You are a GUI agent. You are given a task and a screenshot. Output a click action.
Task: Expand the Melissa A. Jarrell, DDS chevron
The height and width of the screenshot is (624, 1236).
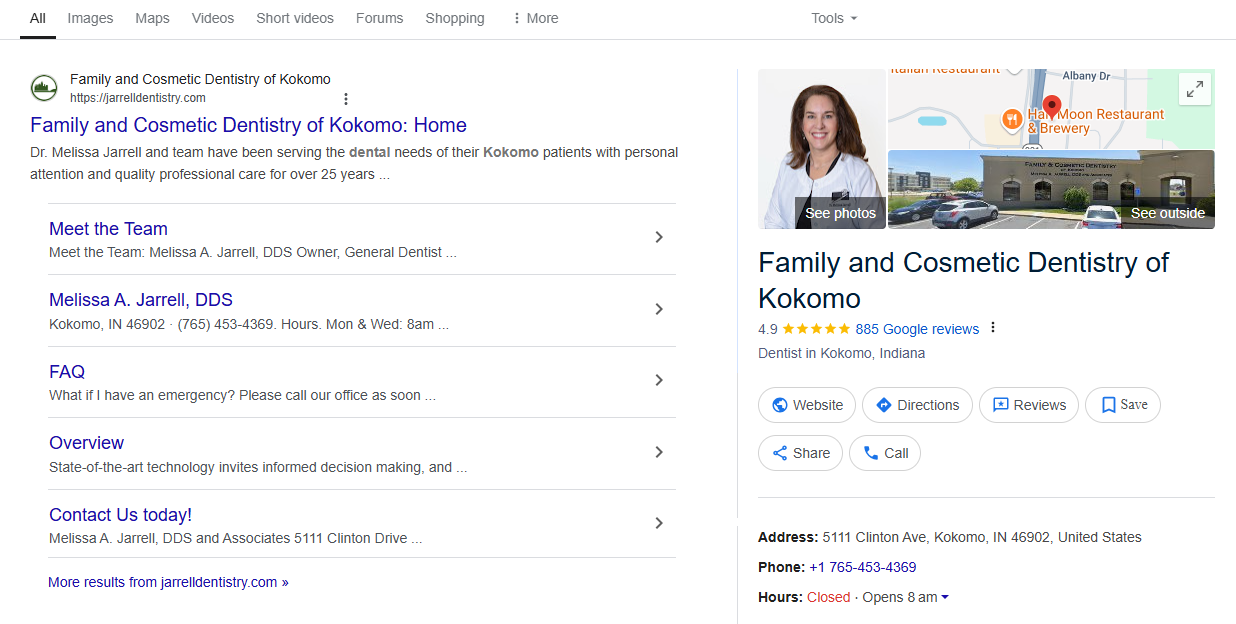pos(659,309)
